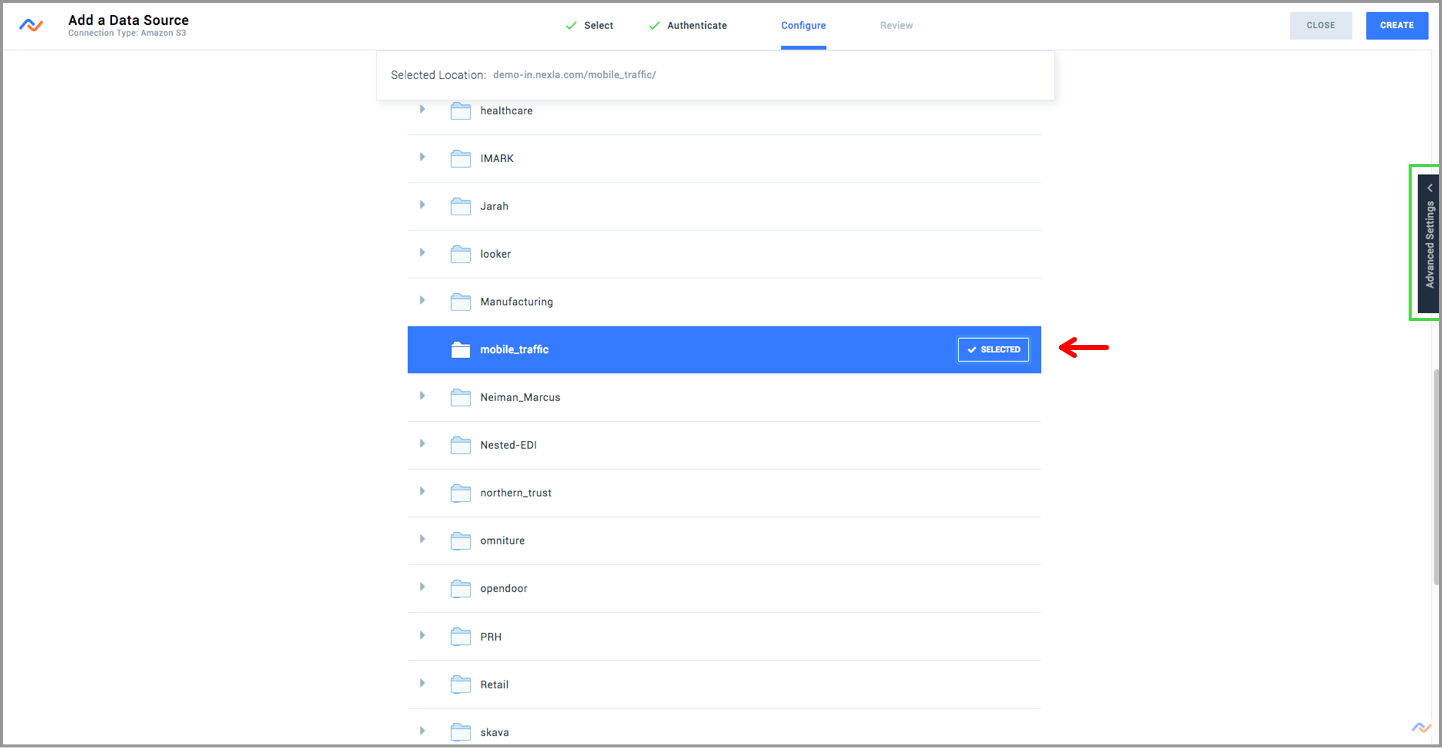Click the skava folder icon

[460, 732]
